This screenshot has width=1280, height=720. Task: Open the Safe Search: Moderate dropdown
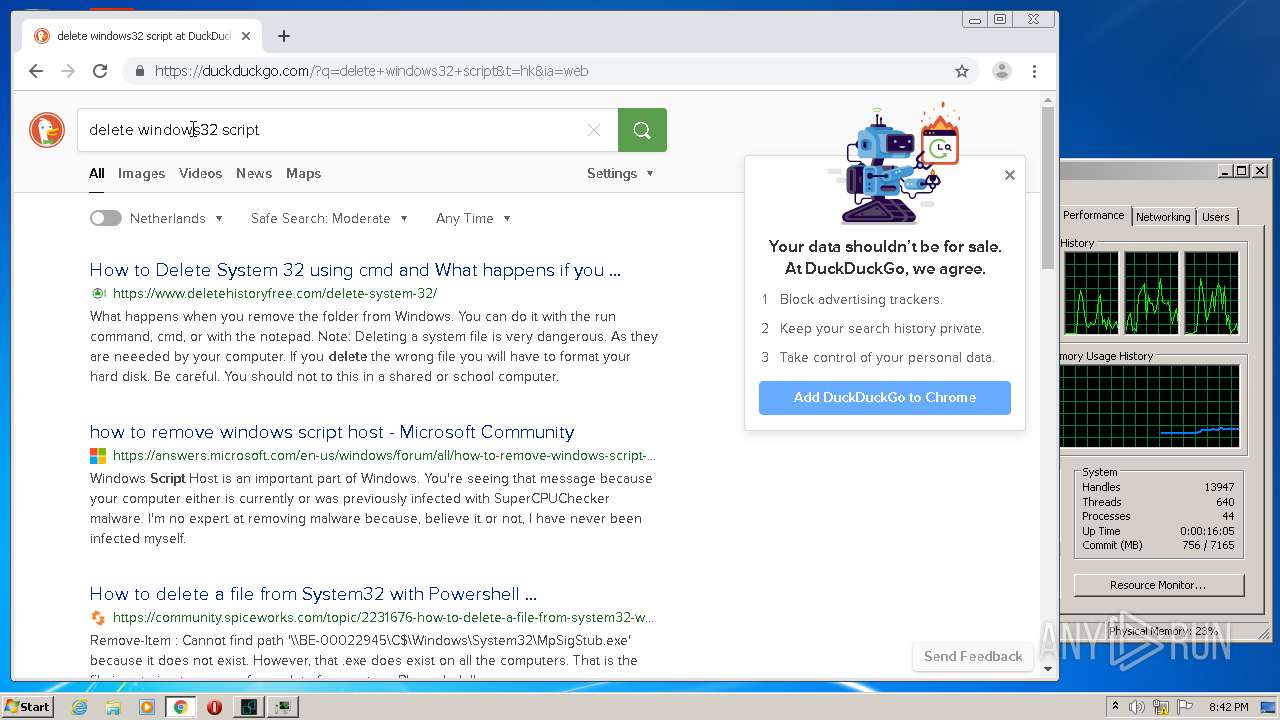click(x=329, y=218)
